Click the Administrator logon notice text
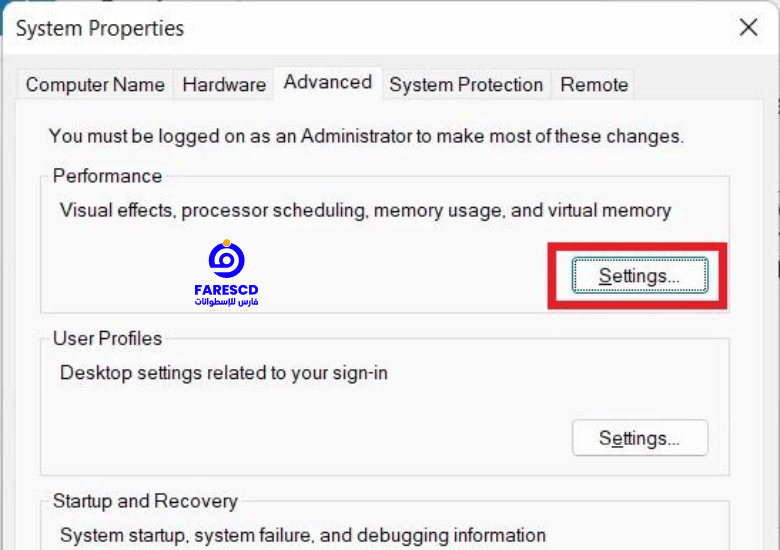 click(x=367, y=136)
